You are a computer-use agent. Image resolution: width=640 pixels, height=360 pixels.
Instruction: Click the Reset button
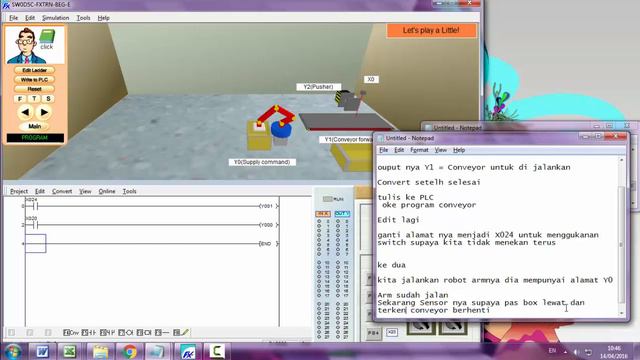(34, 89)
